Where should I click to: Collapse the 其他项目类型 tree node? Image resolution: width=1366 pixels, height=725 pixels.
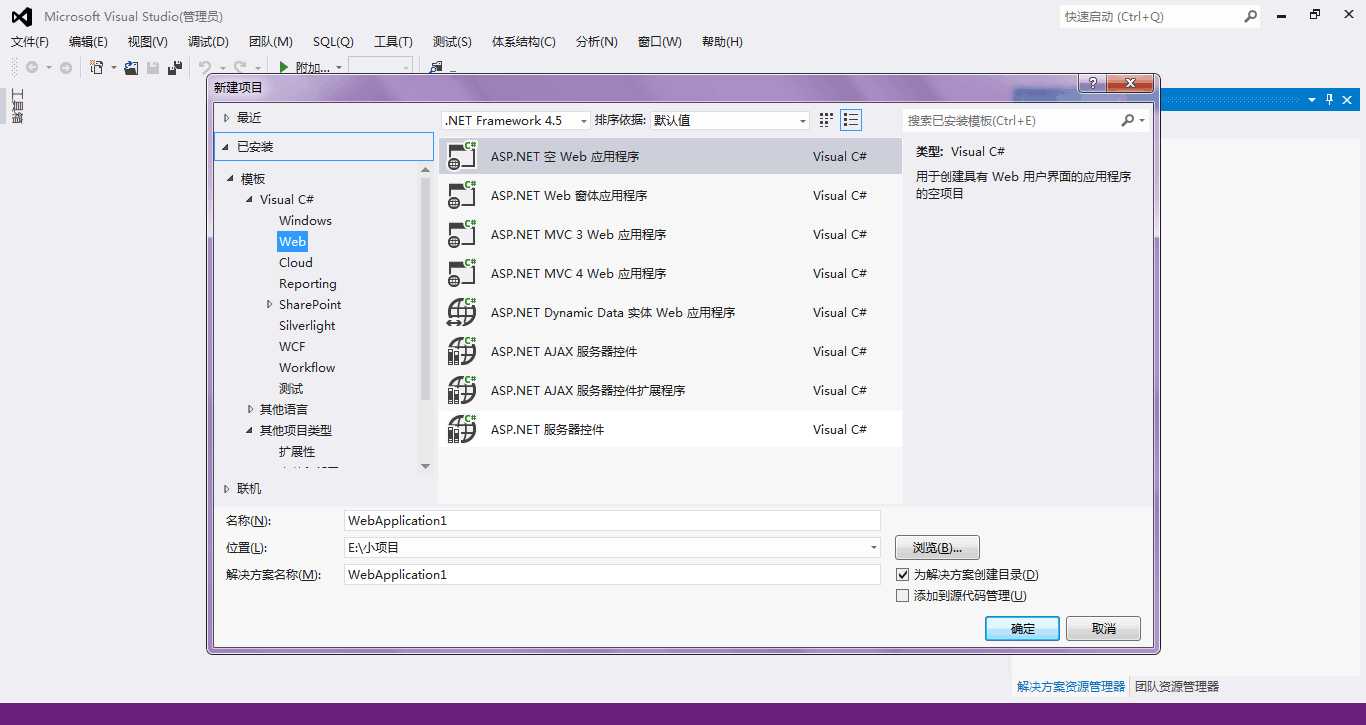pyautogui.click(x=250, y=431)
